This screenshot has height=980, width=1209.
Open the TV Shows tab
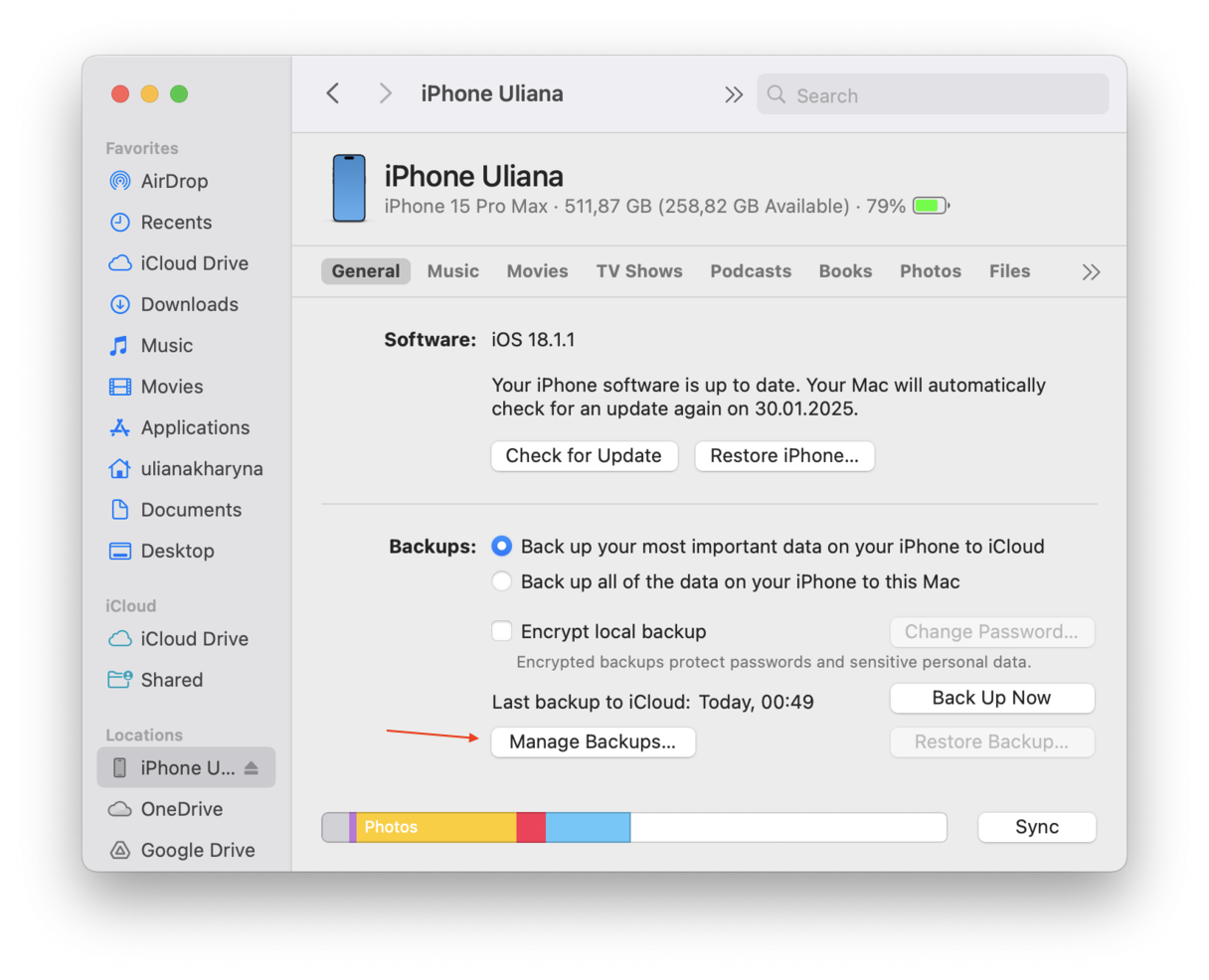point(639,270)
